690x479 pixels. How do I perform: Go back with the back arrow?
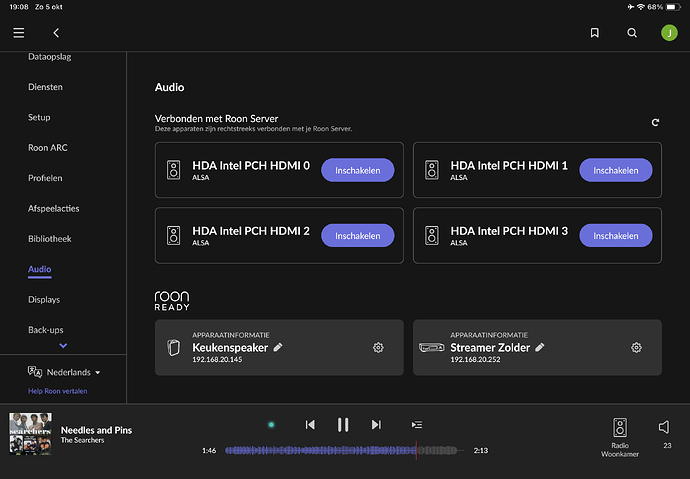click(x=56, y=33)
